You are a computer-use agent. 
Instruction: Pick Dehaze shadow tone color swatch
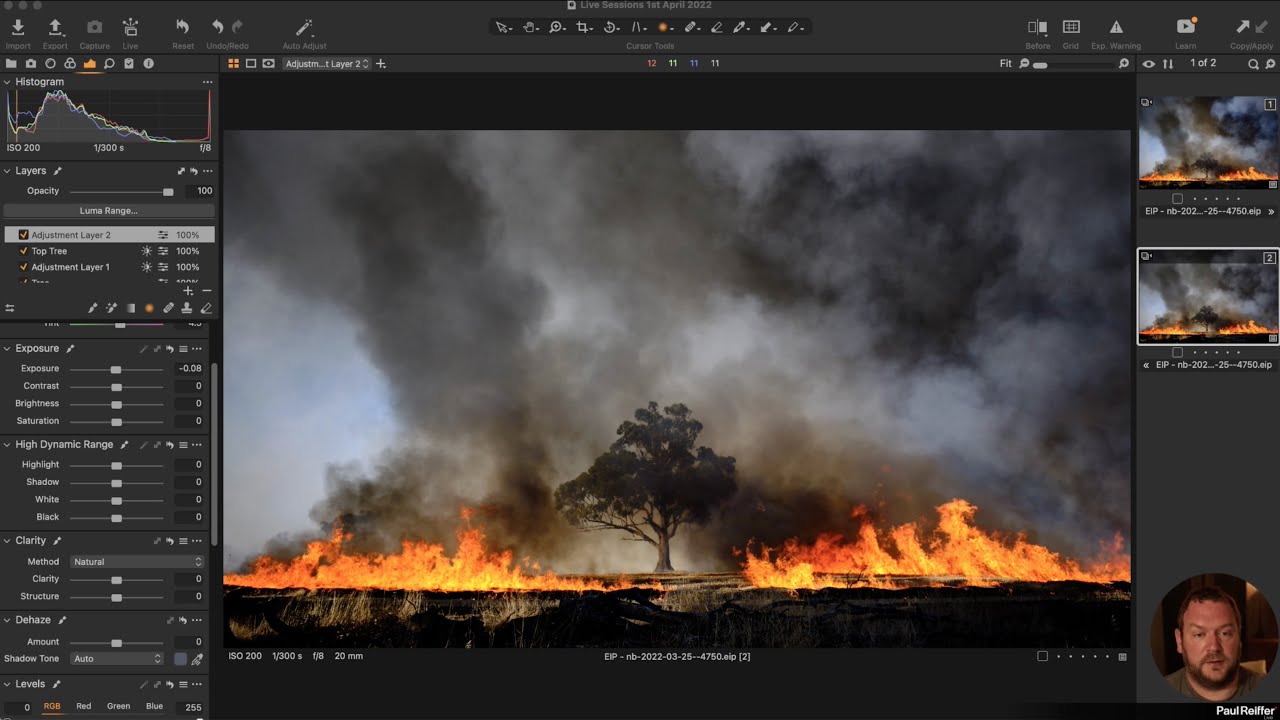pyautogui.click(x=180, y=659)
